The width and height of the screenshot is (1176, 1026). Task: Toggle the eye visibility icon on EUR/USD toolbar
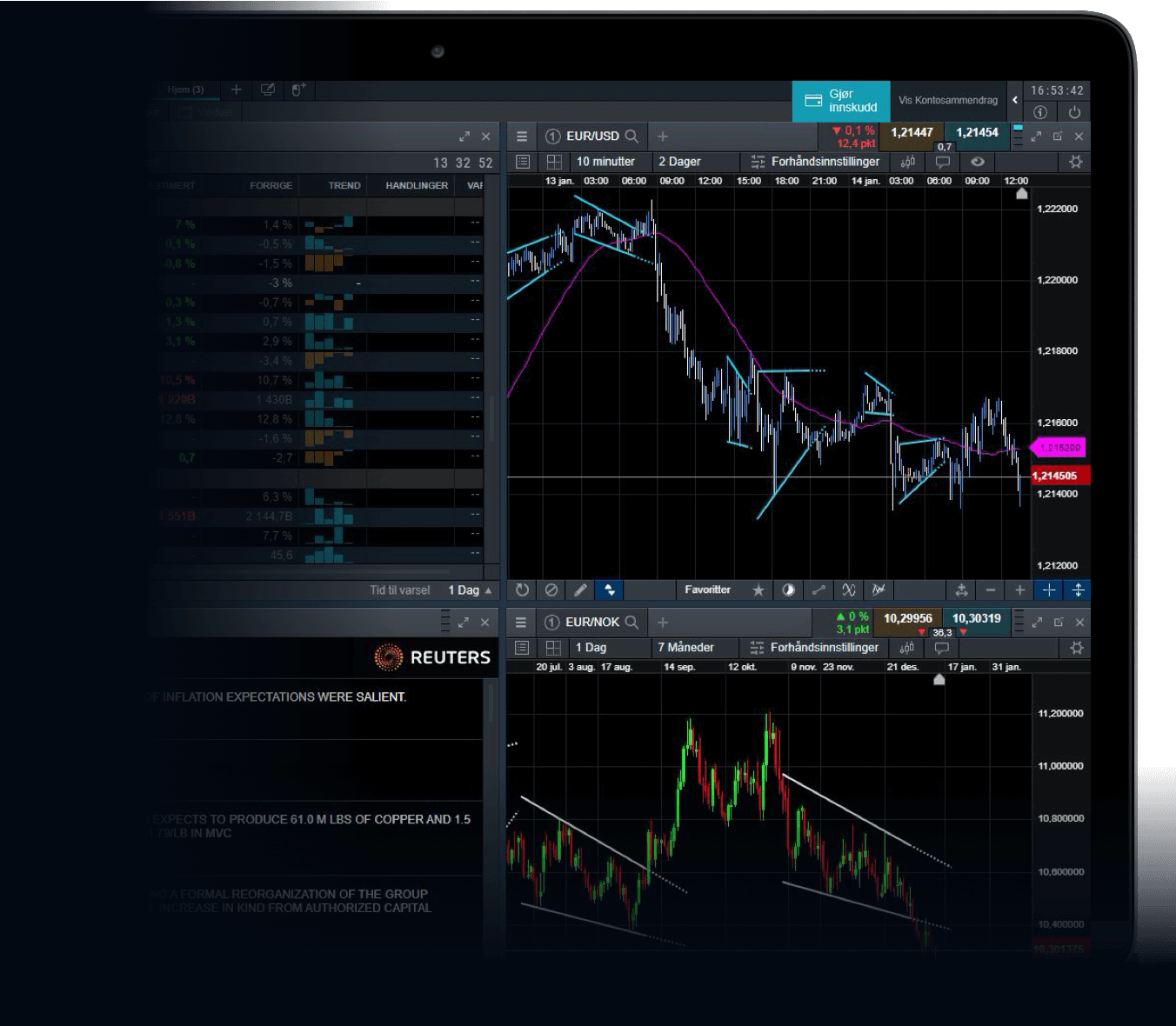coord(978,162)
